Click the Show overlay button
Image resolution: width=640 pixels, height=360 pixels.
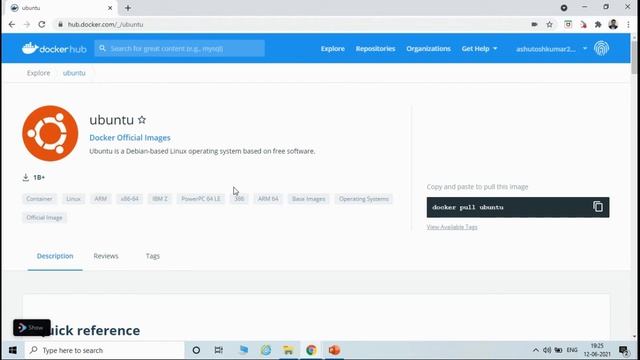click(32, 328)
